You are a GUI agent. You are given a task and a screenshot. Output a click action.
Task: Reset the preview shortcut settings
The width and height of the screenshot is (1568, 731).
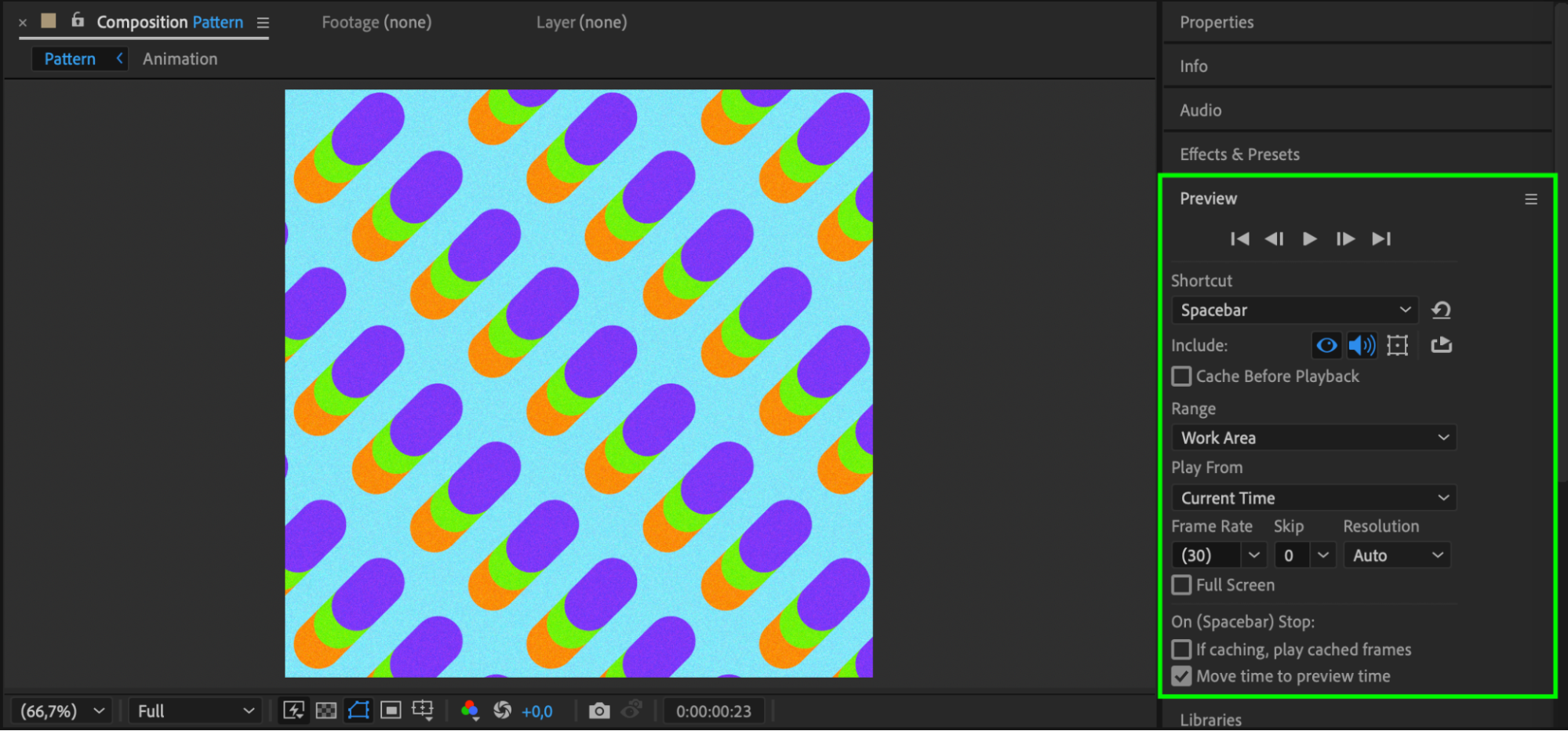[x=1441, y=310]
